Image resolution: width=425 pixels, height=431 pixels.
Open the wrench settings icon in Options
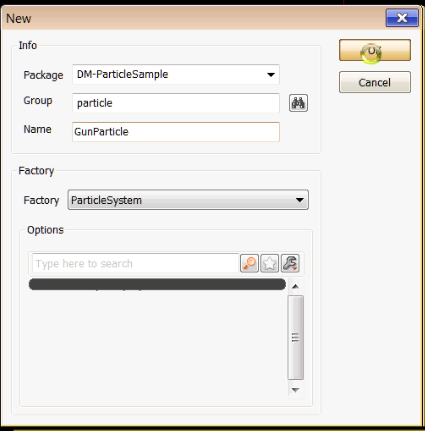290,263
